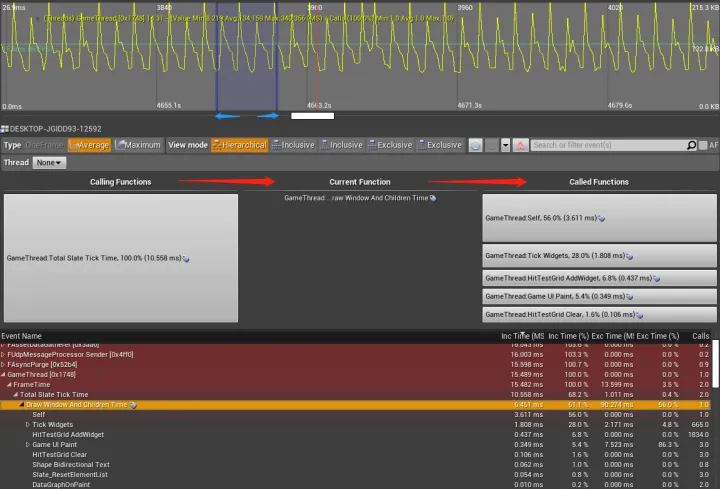Sort by Inc Time (%) column
Screen dimensions: 720x489
click(x=568, y=336)
